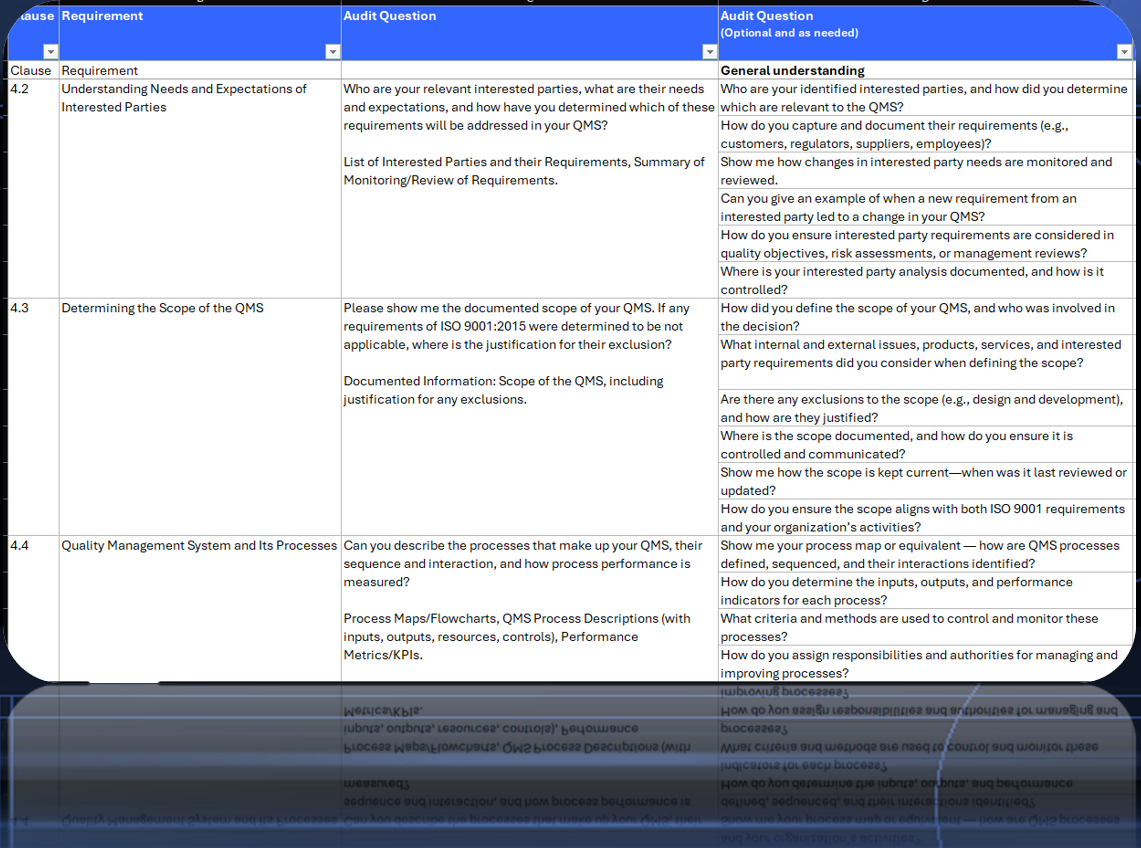Select 'Show me your process map' question cell
Image resolution: width=1141 pixels, height=848 pixels.
[925, 555]
